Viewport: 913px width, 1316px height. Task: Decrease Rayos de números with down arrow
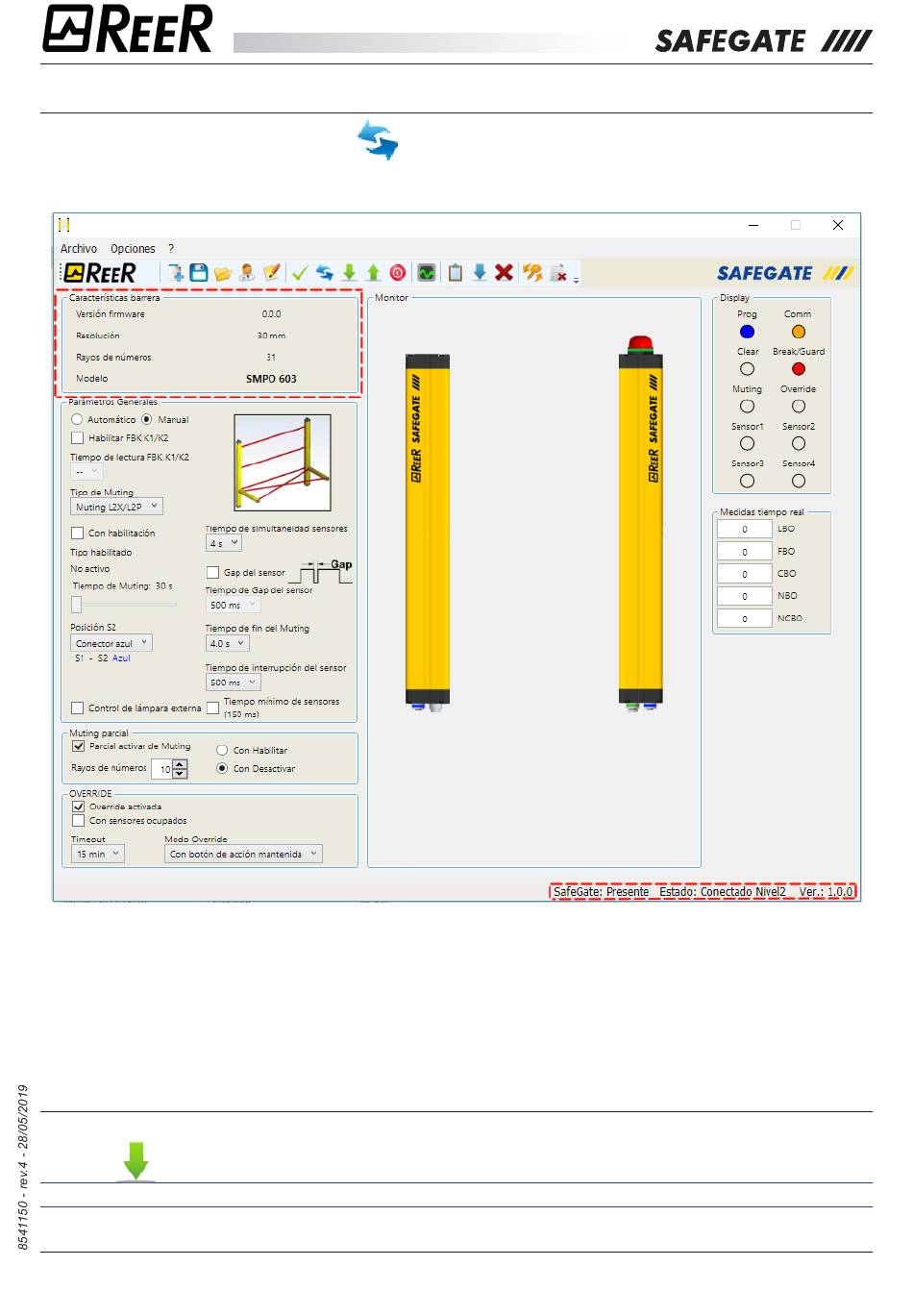[180, 773]
